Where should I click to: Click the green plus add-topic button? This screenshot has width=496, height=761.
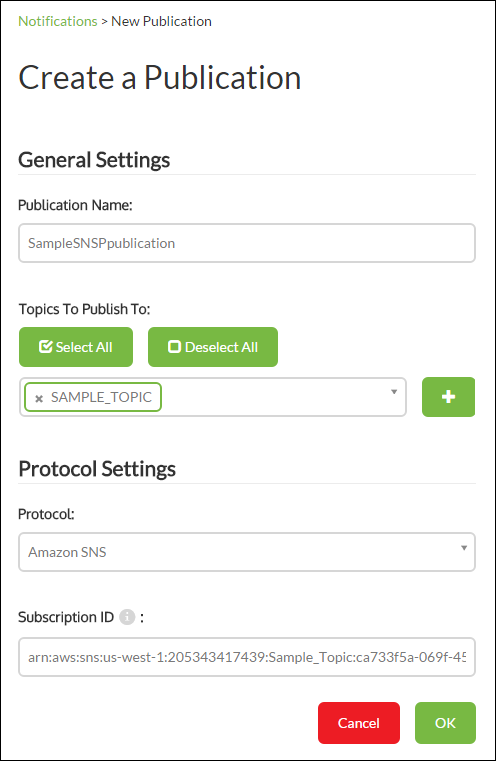pos(448,397)
